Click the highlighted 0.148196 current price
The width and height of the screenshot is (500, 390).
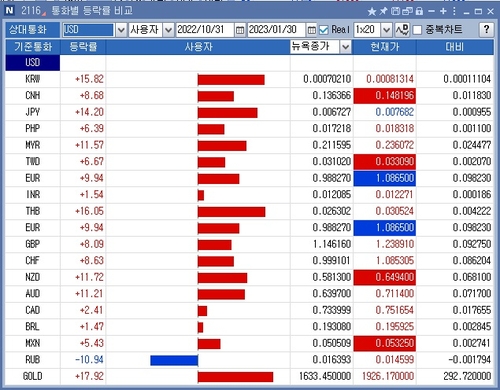(385, 96)
